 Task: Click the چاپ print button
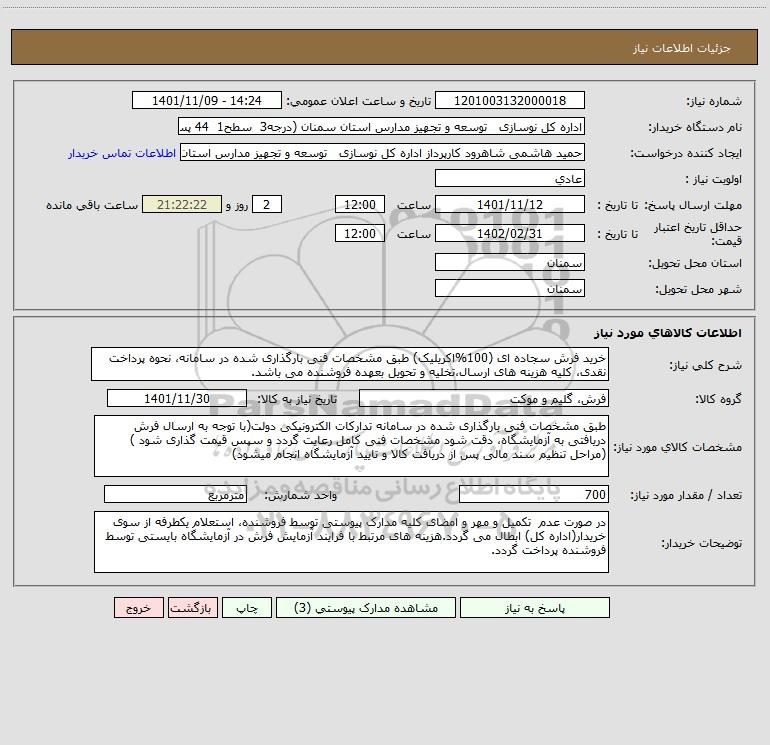pyautogui.click(x=247, y=608)
